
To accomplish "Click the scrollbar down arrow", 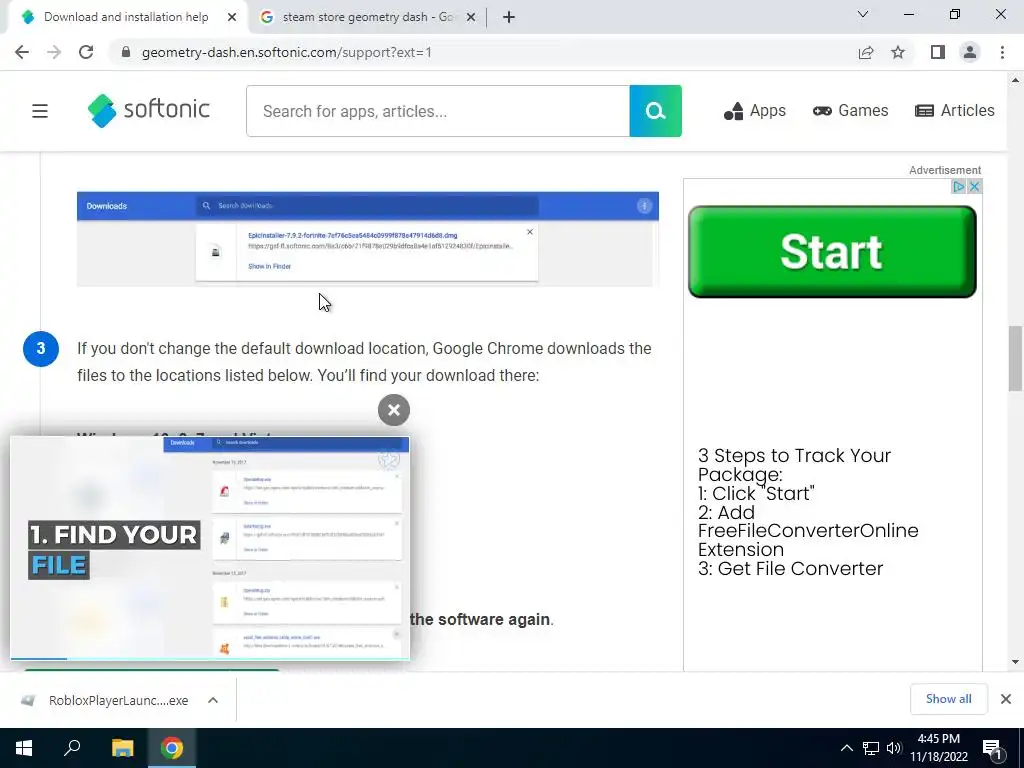I will point(1015,662).
